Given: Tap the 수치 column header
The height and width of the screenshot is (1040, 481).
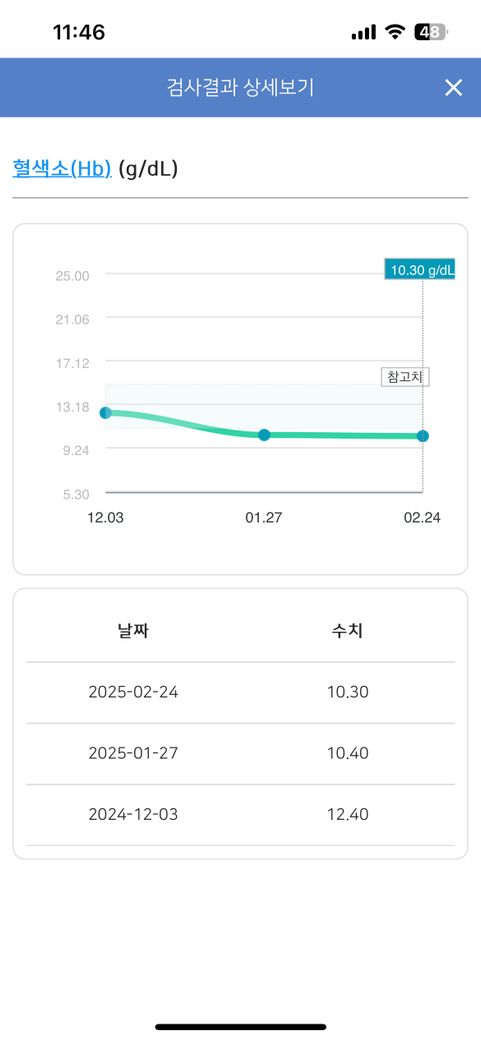Looking at the screenshot, I should point(348,631).
